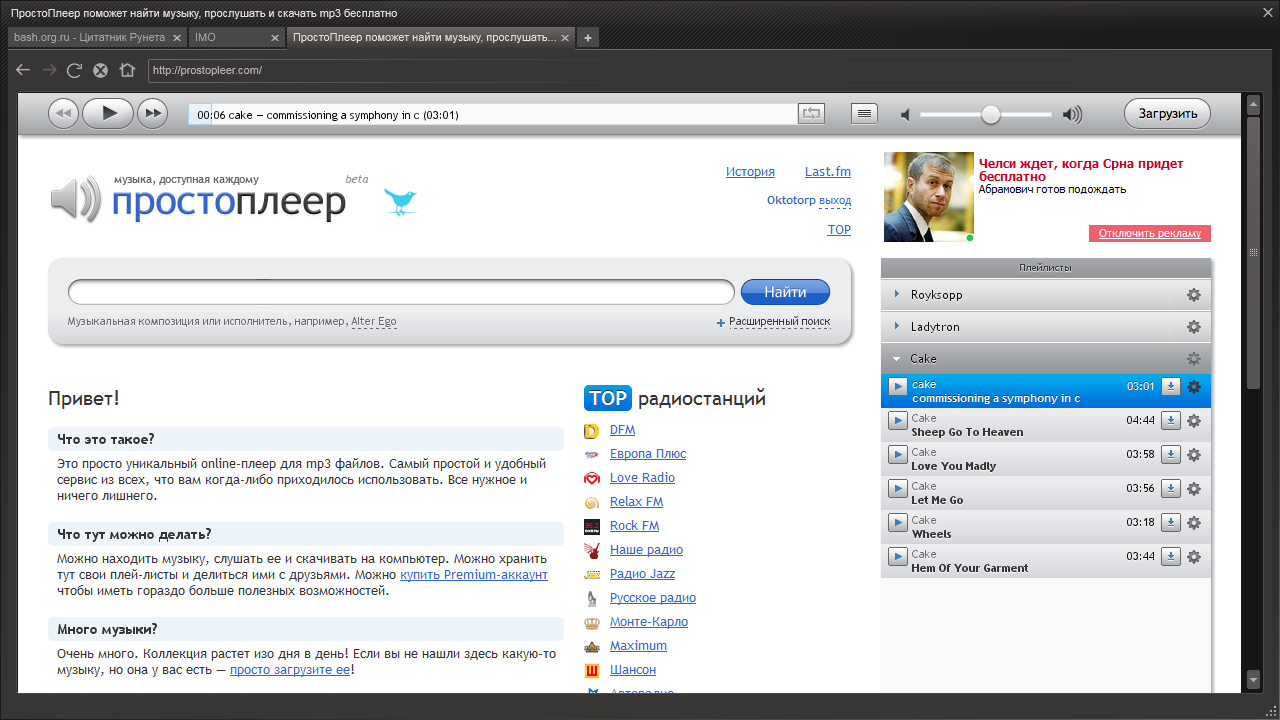Skip to next track in player bar

(x=152, y=114)
